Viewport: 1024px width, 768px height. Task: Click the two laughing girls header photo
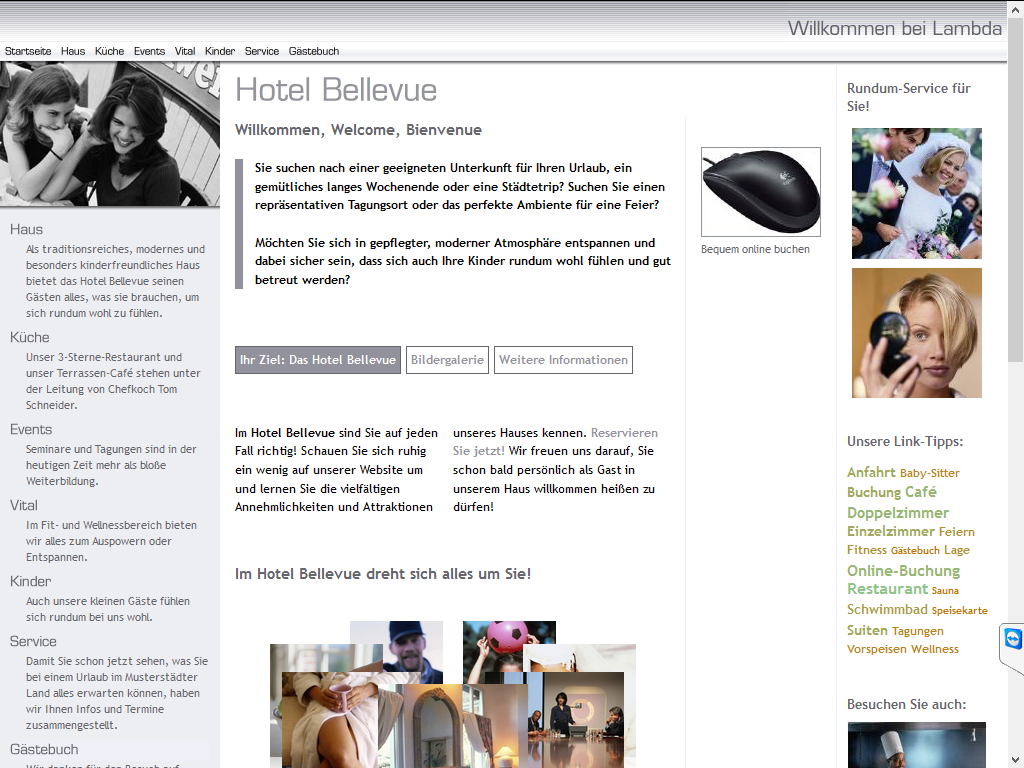pos(110,134)
